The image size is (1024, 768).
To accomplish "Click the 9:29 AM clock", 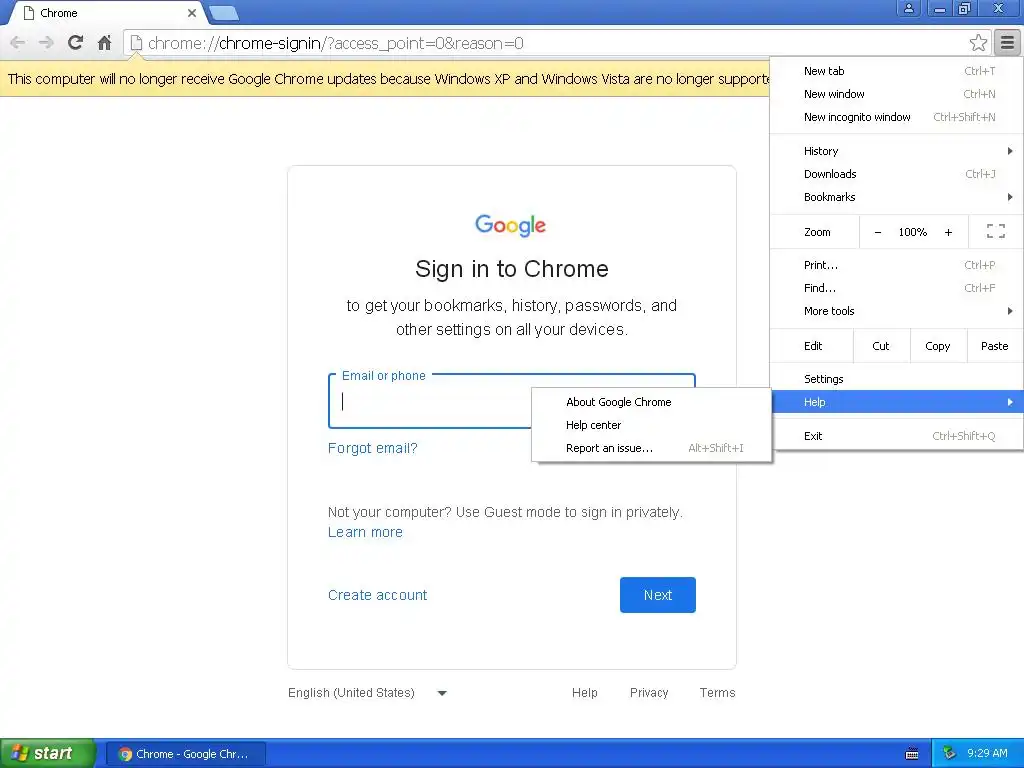I will click(987, 753).
